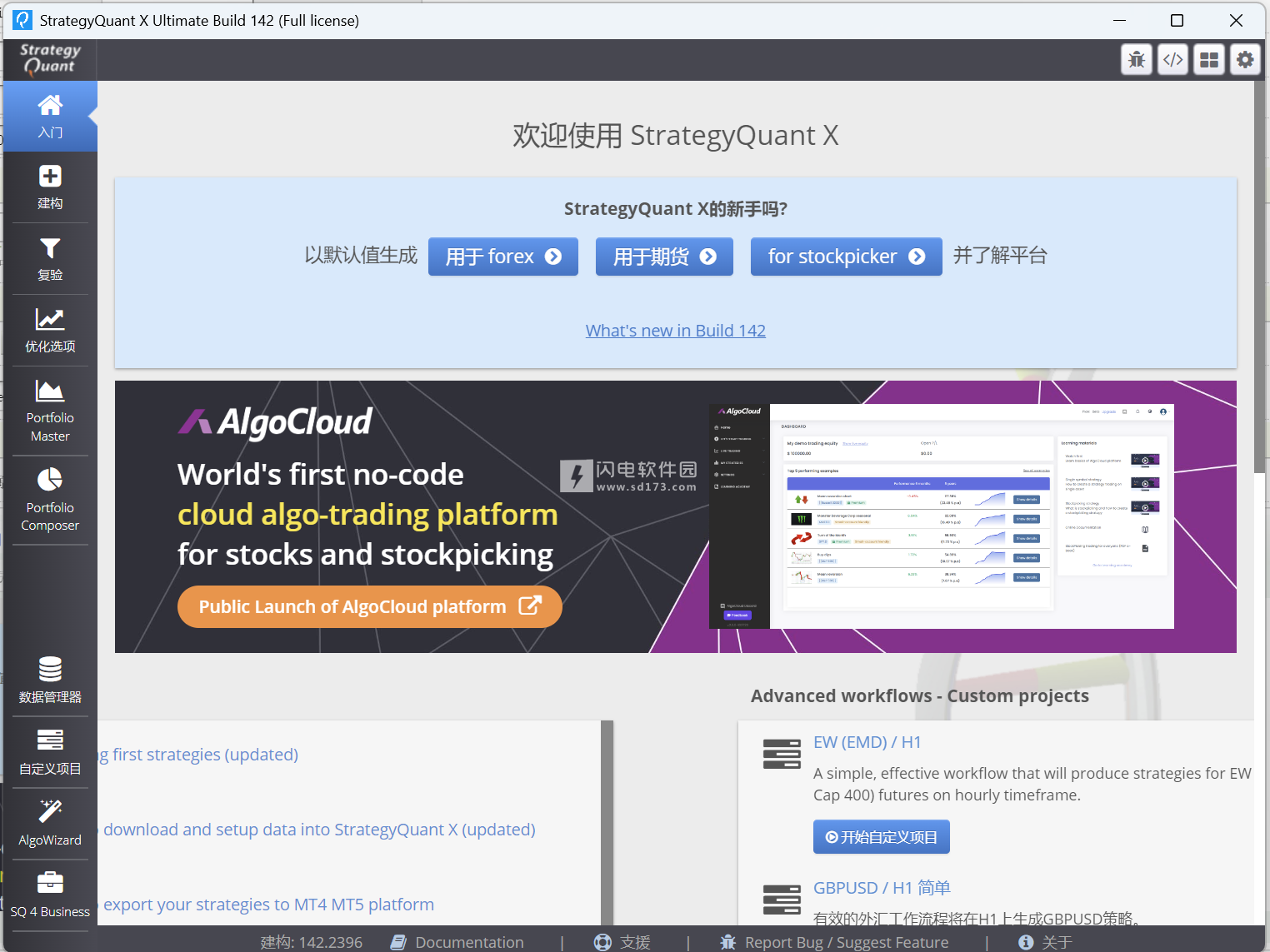Click the 用于 forex button

(503, 257)
